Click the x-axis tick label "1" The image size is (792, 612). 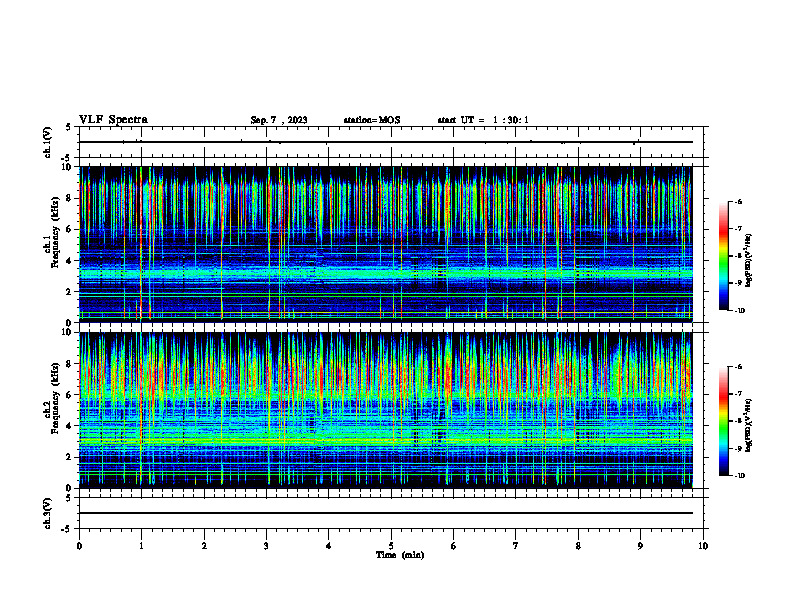141,545
